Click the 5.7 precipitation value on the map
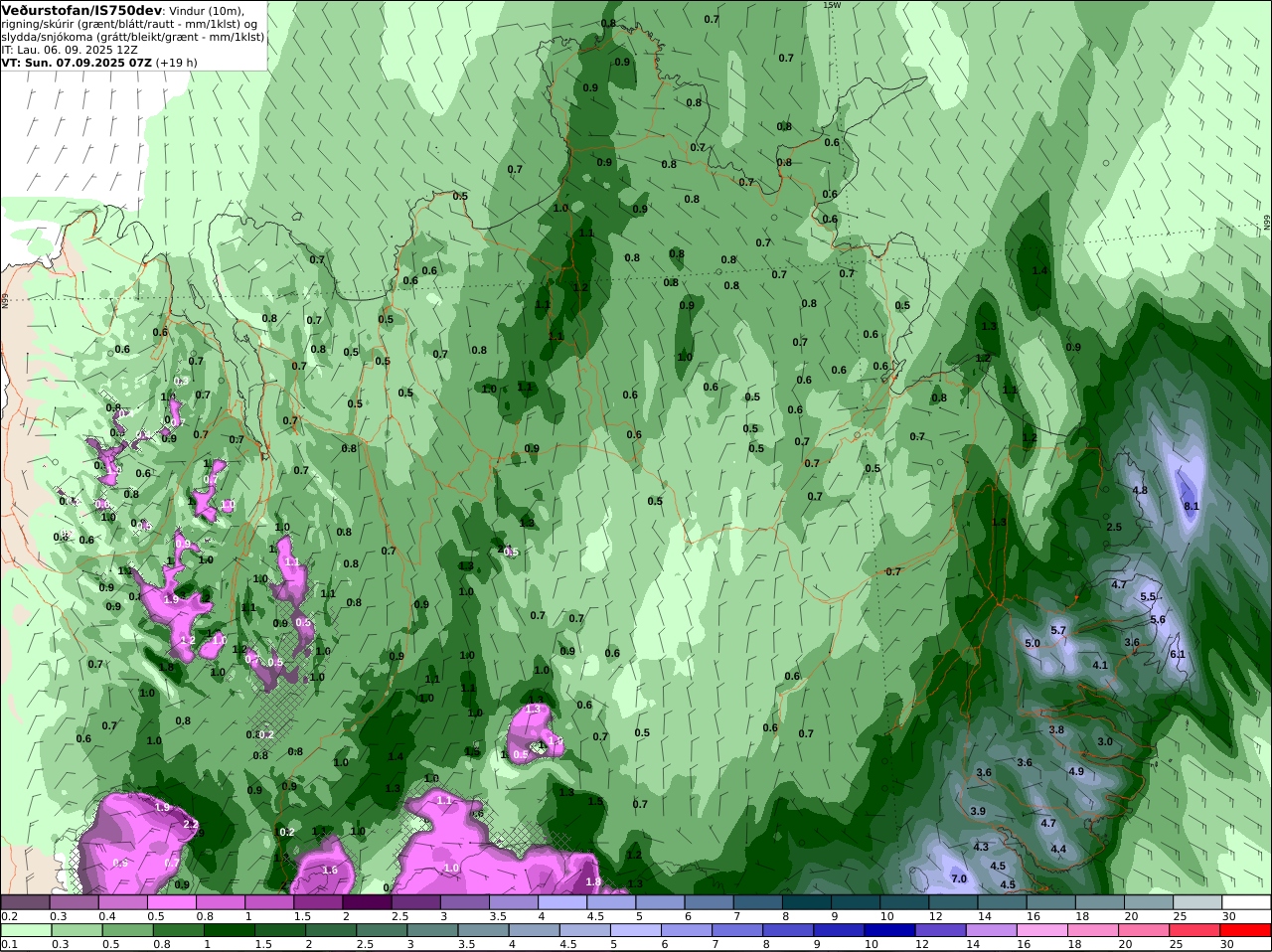Viewport: 1272px width, 952px height. pyautogui.click(x=1058, y=630)
